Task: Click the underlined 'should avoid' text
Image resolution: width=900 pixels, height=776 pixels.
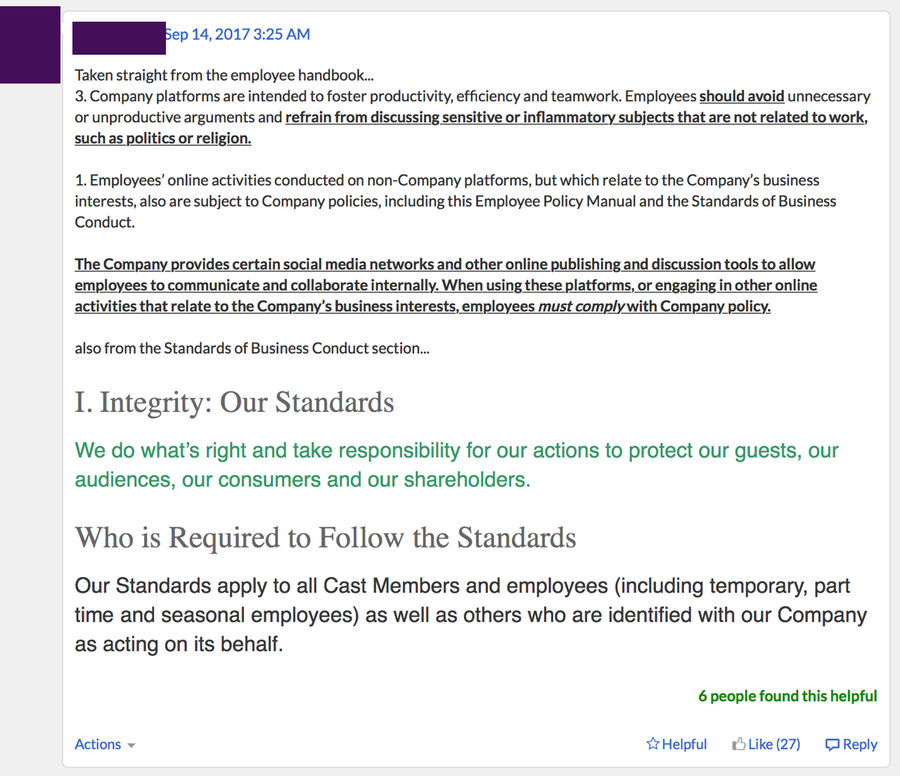Action: (742, 96)
